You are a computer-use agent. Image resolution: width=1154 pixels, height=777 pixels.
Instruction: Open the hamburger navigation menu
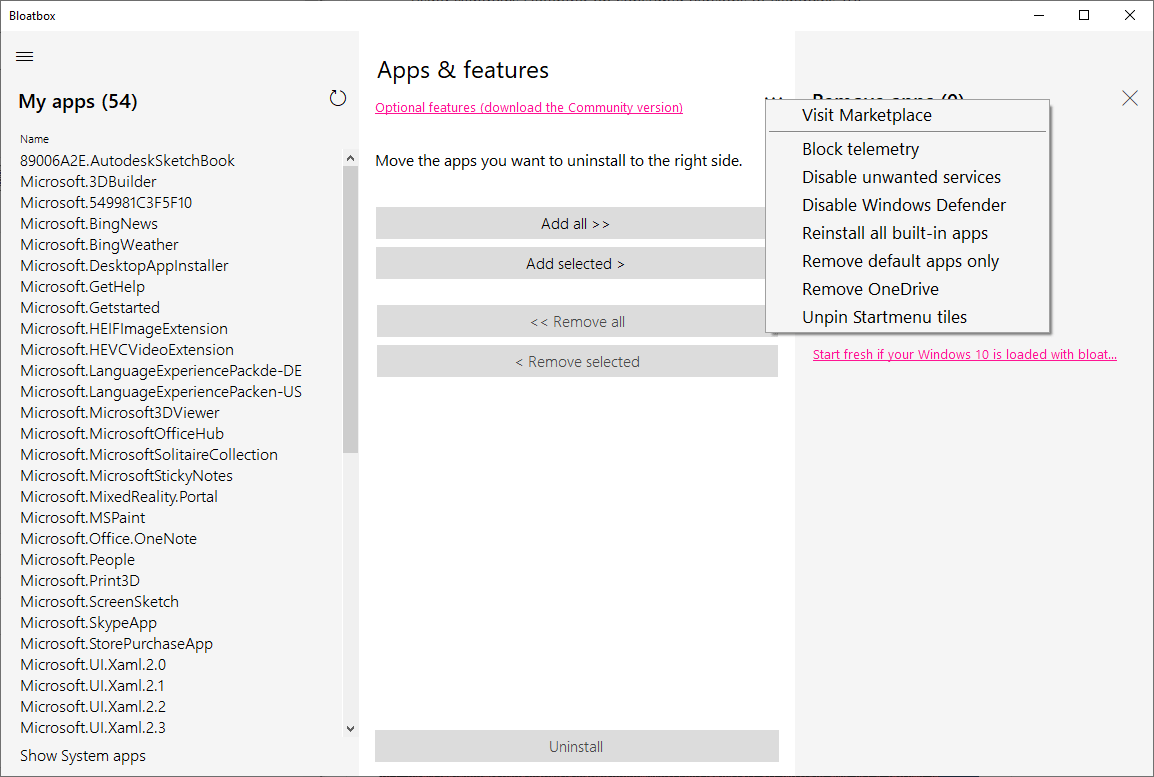tap(24, 57)
